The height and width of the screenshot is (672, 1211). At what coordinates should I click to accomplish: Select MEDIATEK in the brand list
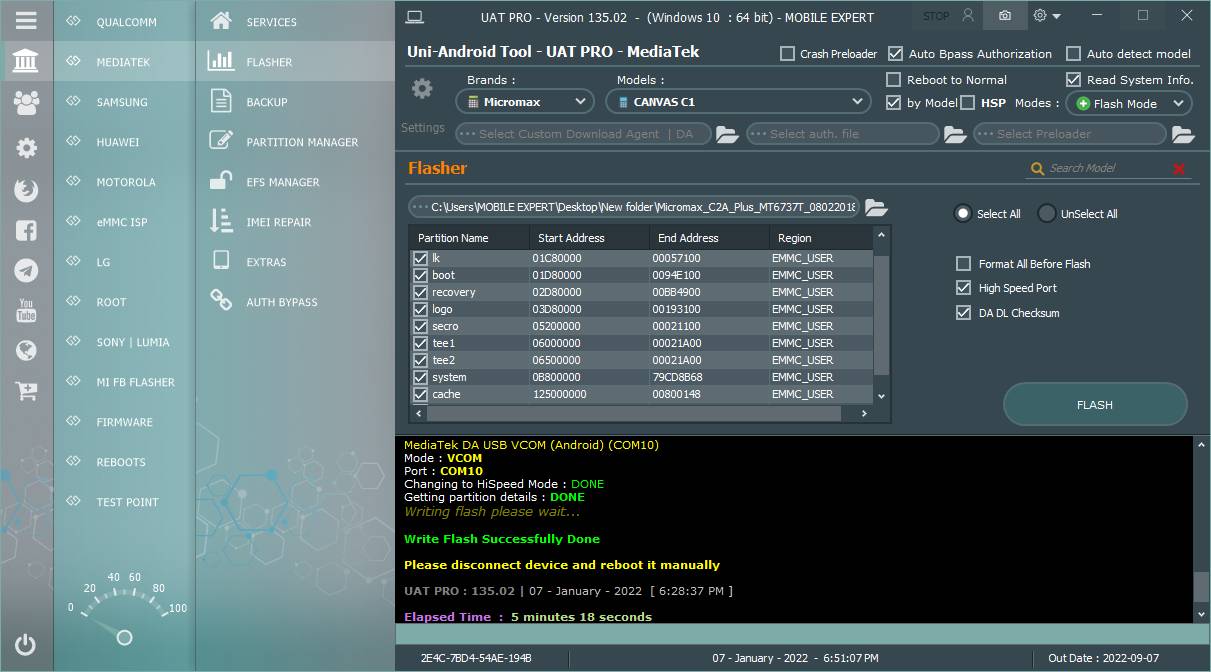pyautogui.click(x=124, y=62)
